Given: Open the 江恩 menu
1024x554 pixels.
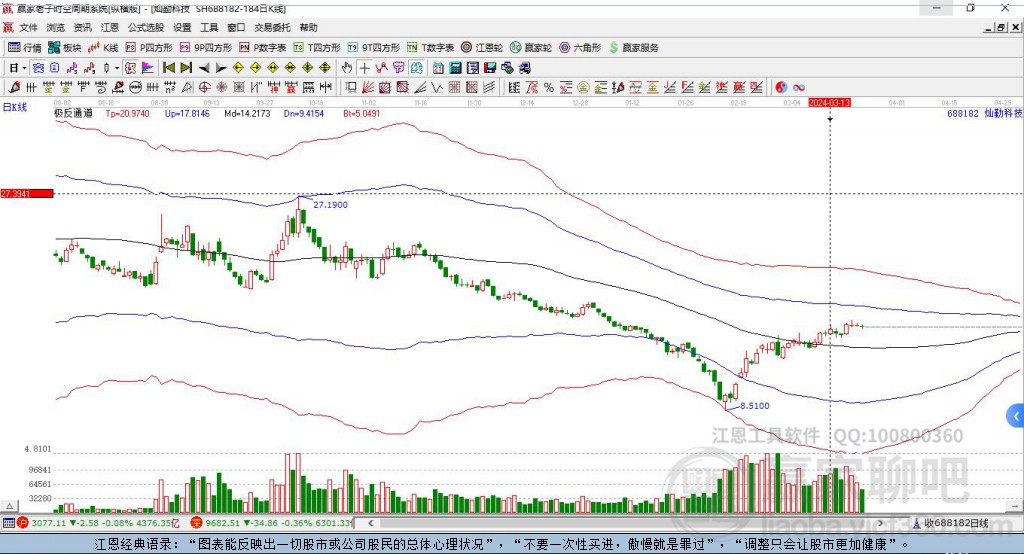Looking at the screenshot, I should pyautogui.click(x=110, y=27).
